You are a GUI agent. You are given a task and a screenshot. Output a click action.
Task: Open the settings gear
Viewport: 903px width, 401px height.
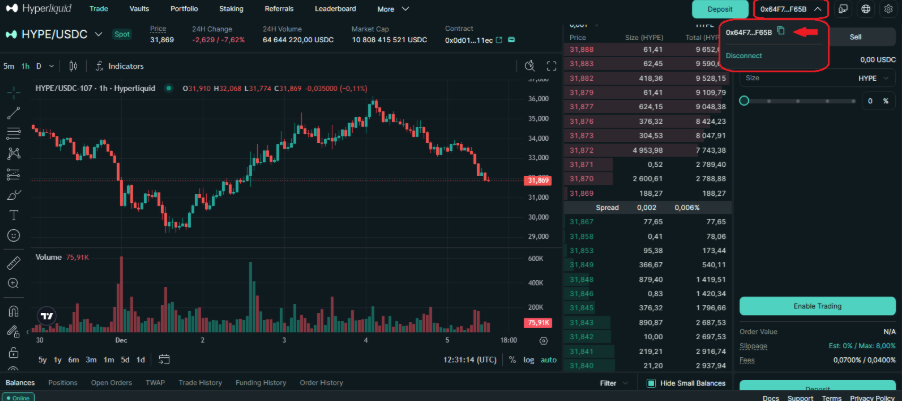[888, 9]
